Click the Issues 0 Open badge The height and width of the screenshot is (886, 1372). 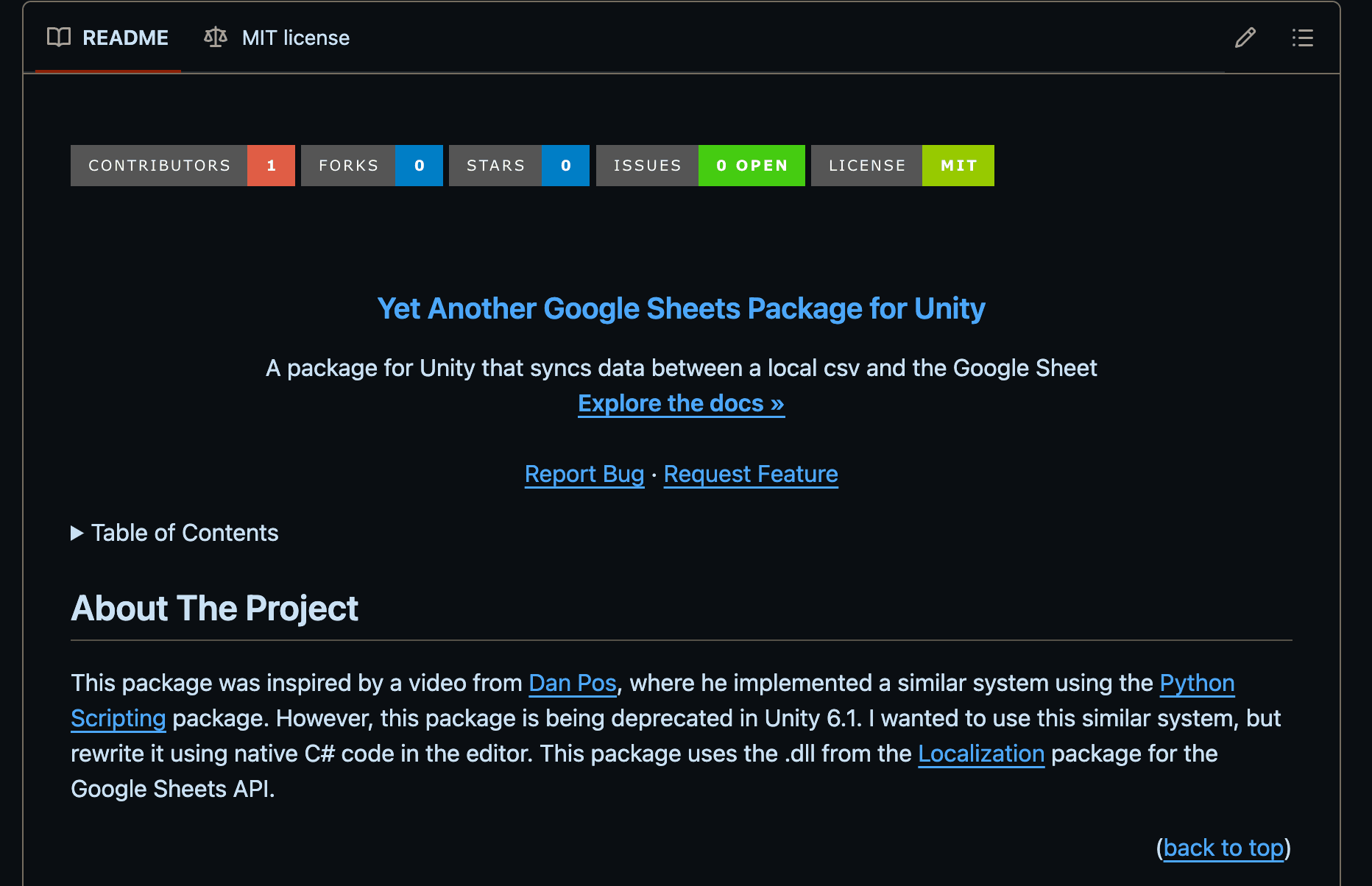(699, 166)
